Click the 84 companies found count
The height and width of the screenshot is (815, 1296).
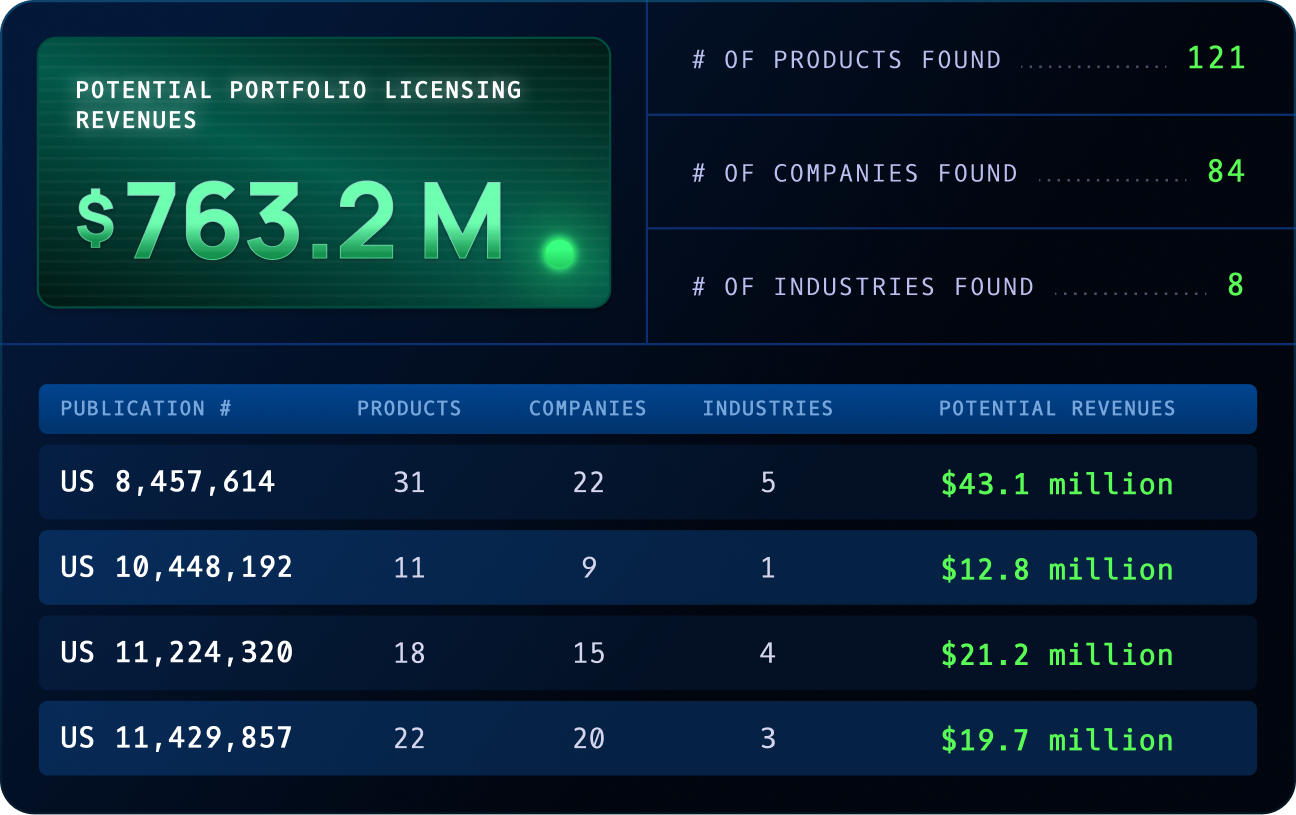tap(1226, 172)
